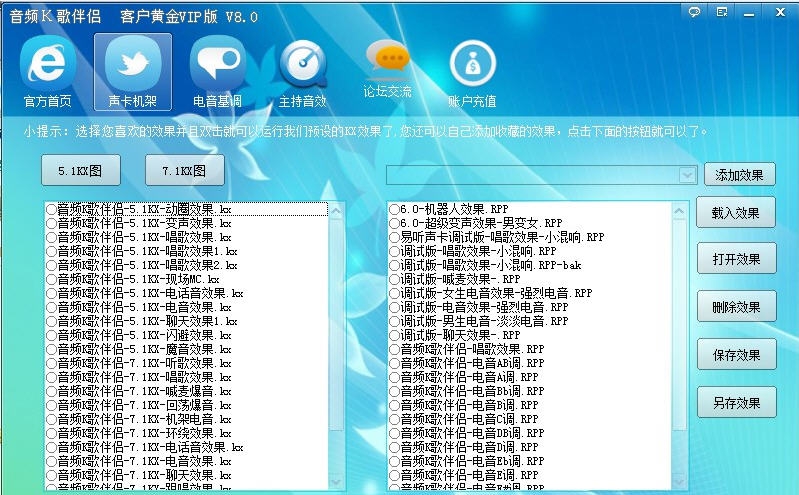
Task: Select radio for 音频K歌伴侣-电音C调.RPP
Action: 394,419
